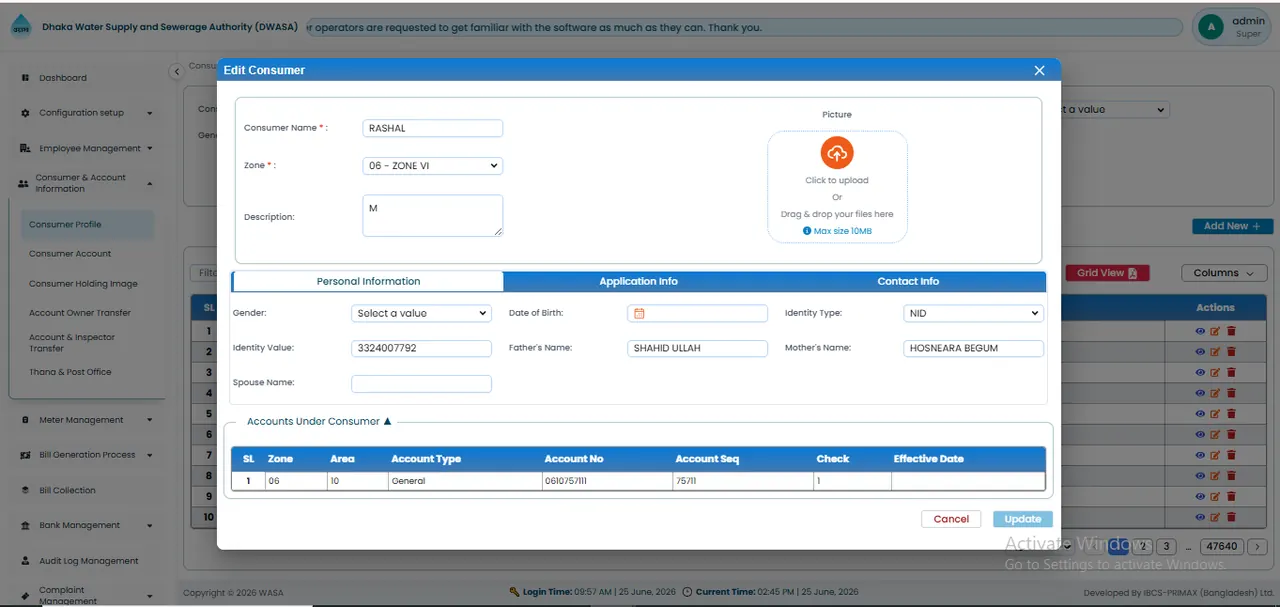The height and width of the screenshot is (607, 1280).
Task: Click the edit pencil icon in row 6
Action: (1216, 434)
